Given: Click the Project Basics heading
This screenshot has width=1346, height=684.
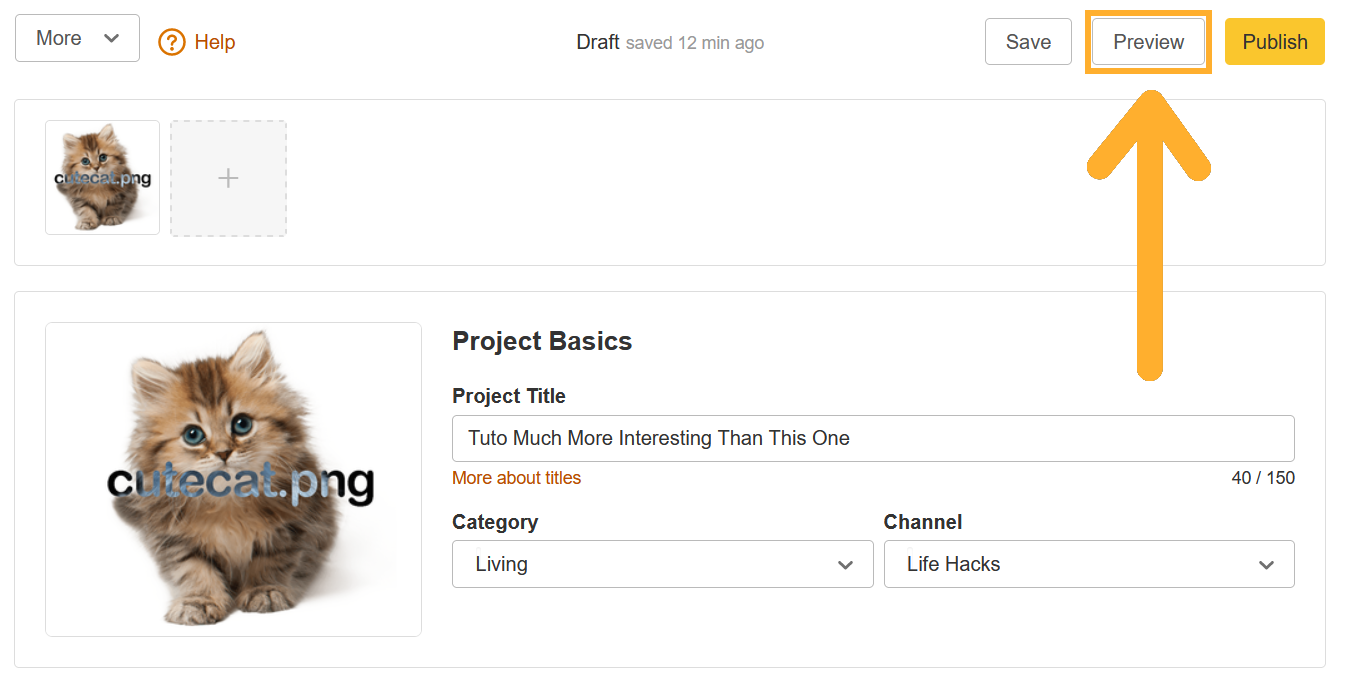Looking at the screenshot, I should 542,341.
